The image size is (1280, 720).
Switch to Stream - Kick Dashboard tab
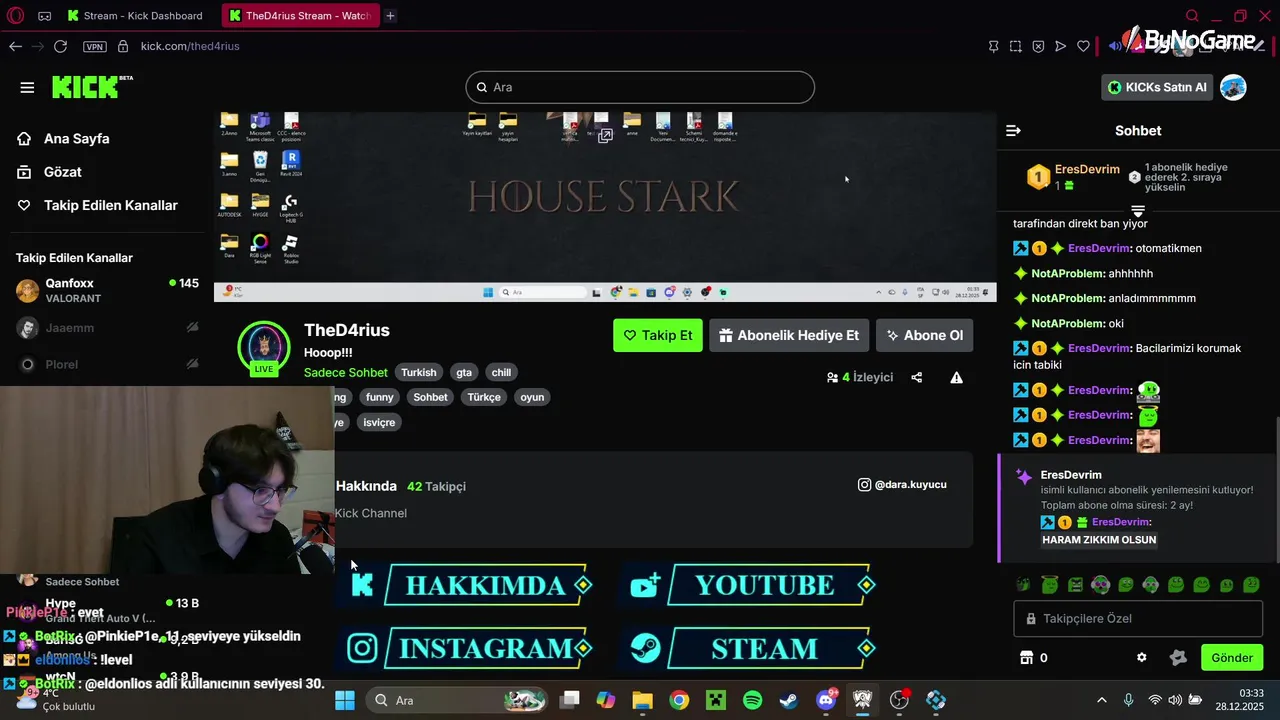[x=135, y=15]
